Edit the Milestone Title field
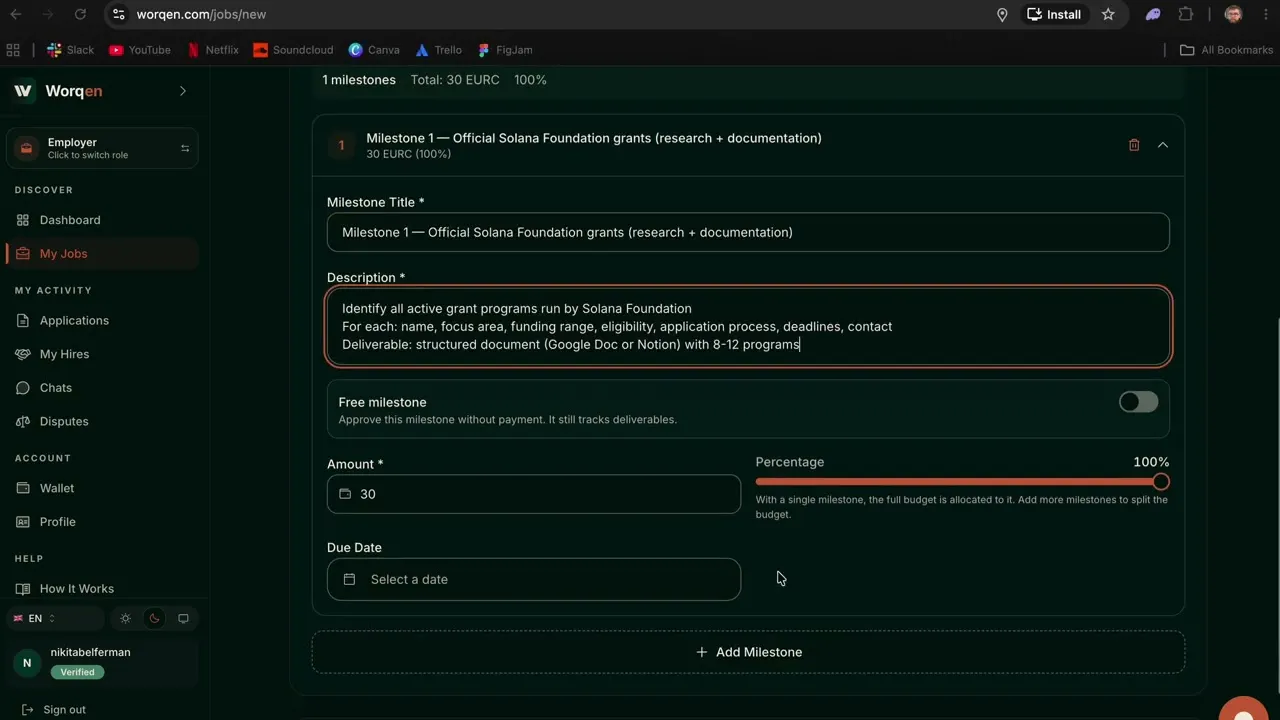 coord(748,232)
